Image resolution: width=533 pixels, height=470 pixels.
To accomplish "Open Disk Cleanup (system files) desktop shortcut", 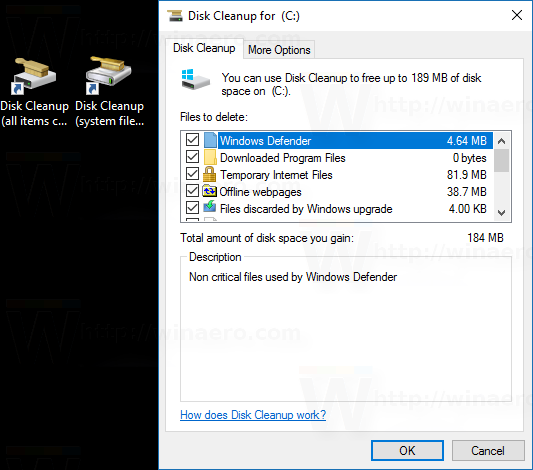I will pyautogui.click(x=109, y=92).
